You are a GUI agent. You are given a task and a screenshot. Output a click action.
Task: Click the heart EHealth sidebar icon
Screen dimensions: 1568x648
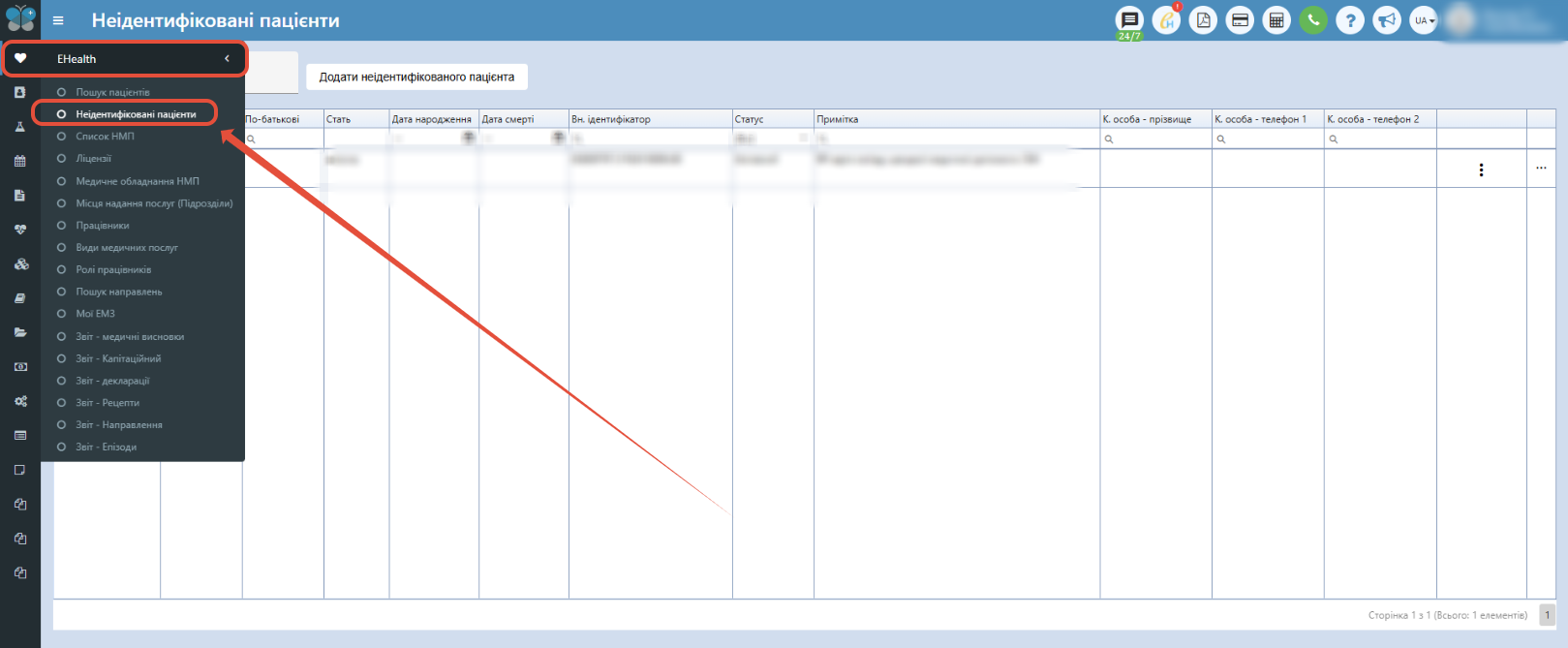pos(20,59)
